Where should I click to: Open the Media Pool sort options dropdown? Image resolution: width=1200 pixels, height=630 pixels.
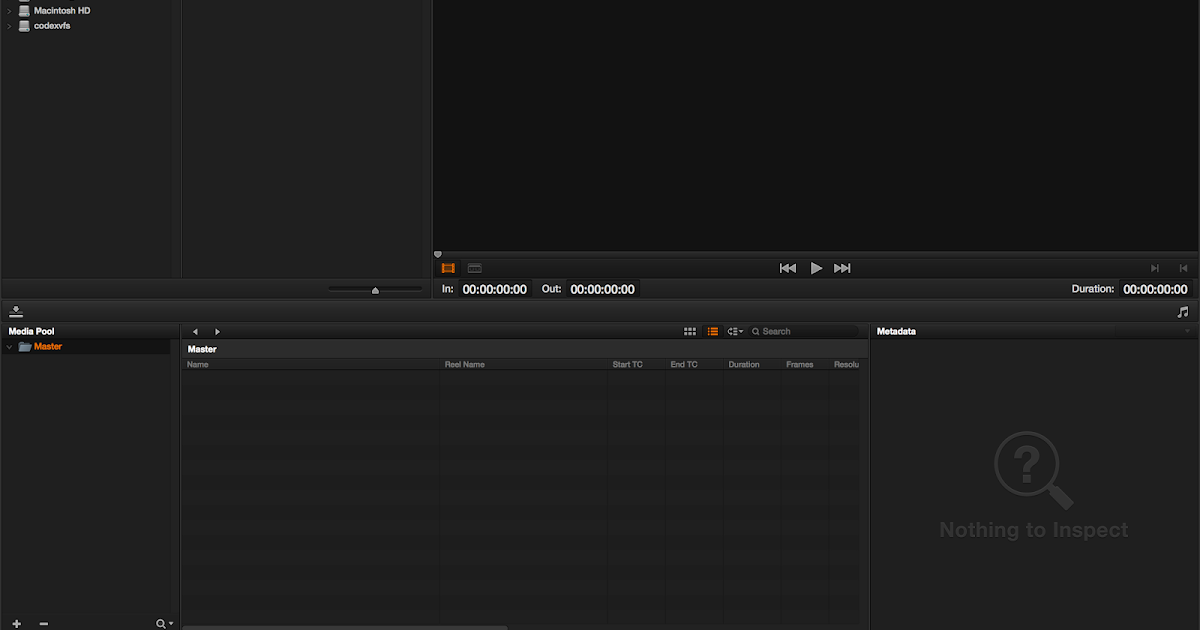coord(735,331)
